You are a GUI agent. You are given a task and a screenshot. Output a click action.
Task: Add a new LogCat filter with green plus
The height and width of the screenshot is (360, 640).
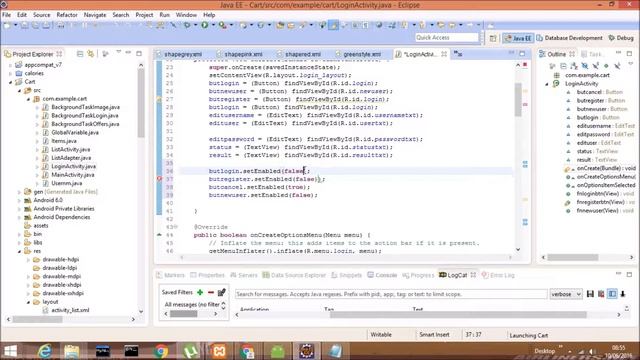pos(200,292)
